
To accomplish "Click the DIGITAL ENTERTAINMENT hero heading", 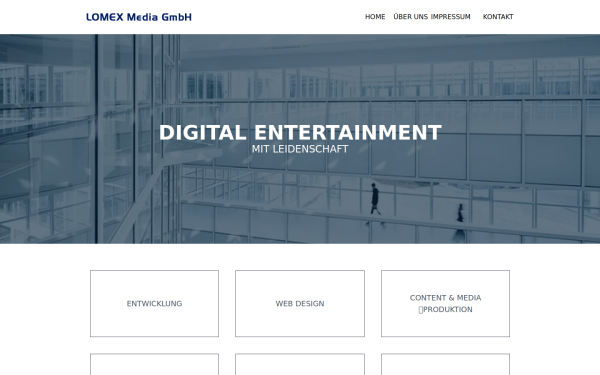I will [300, 133].
